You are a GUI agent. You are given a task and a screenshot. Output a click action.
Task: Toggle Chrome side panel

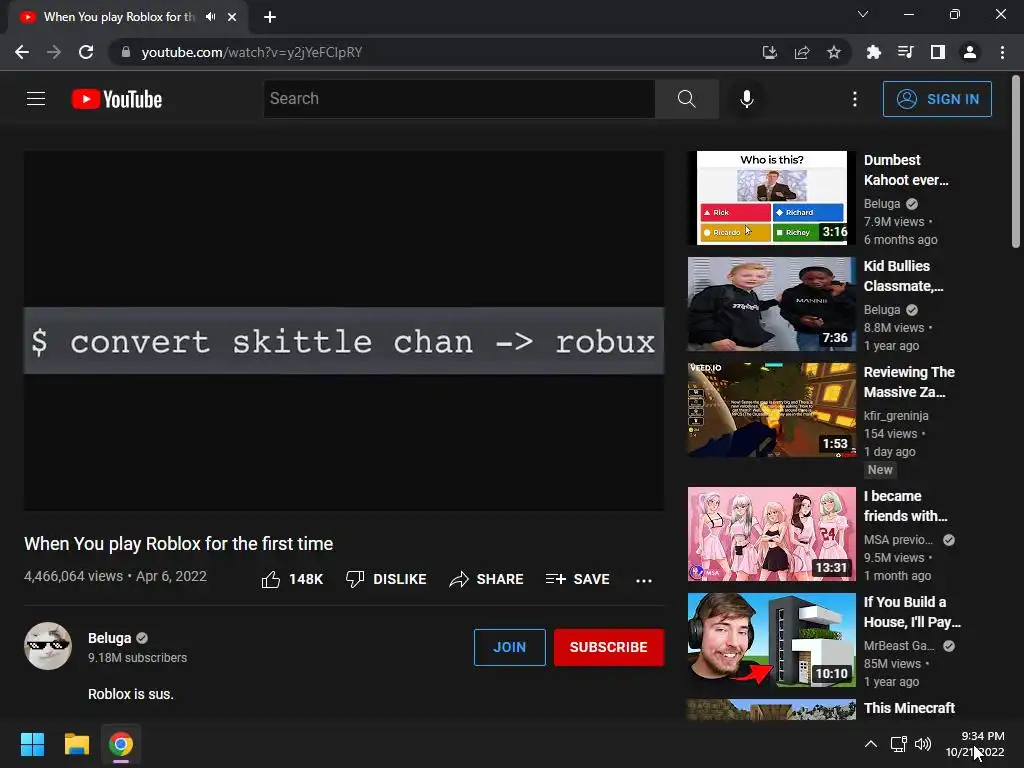pyautogui.click(x=938, y=52)
